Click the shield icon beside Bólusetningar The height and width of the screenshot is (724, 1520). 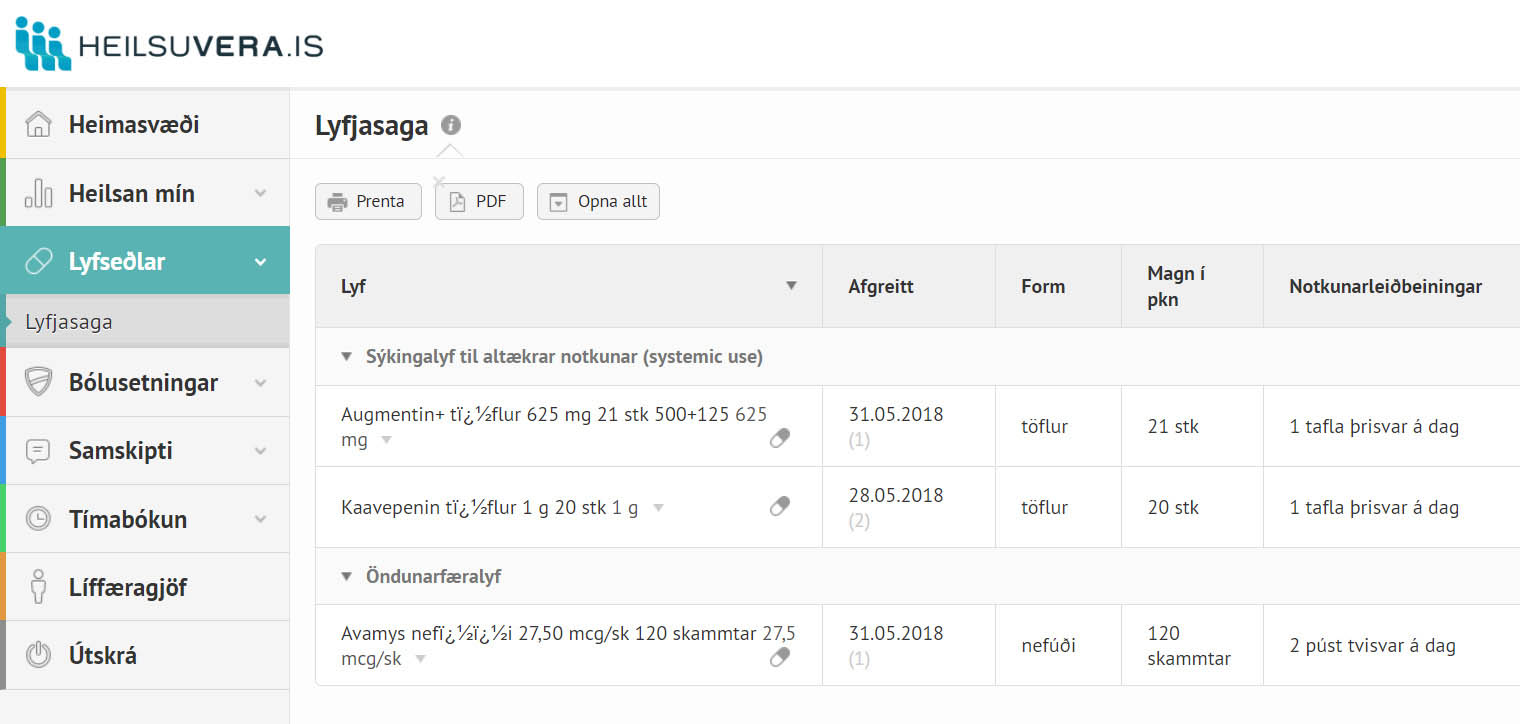(38, 382)
